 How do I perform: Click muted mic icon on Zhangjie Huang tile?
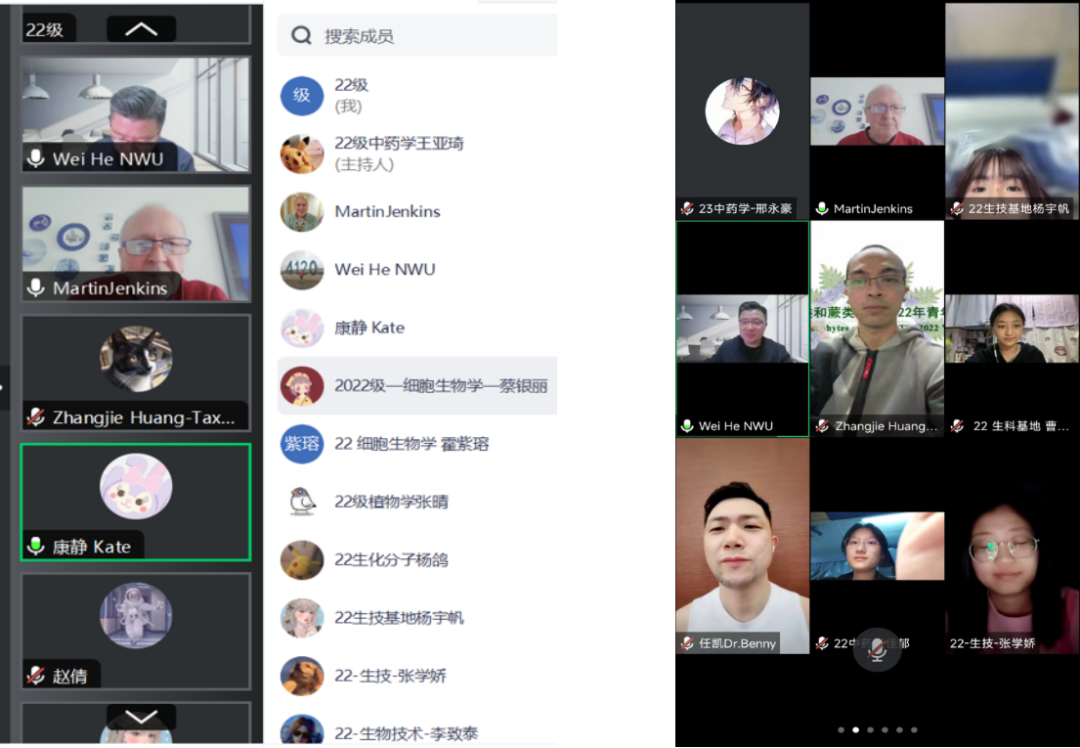click(x=36, y=417)
